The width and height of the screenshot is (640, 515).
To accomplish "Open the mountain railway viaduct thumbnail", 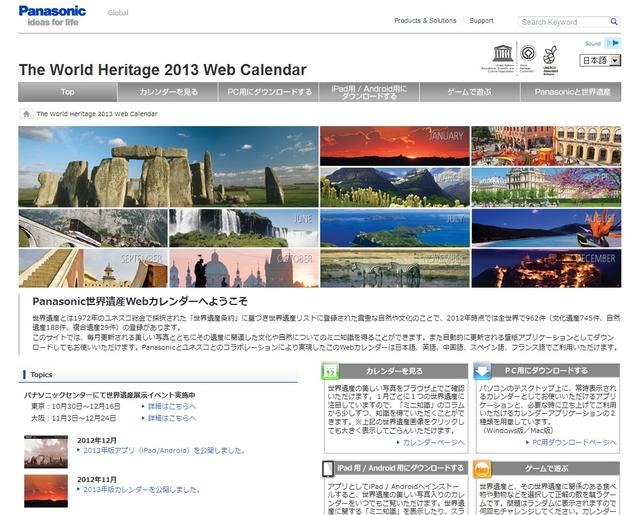I will [93, 228].
